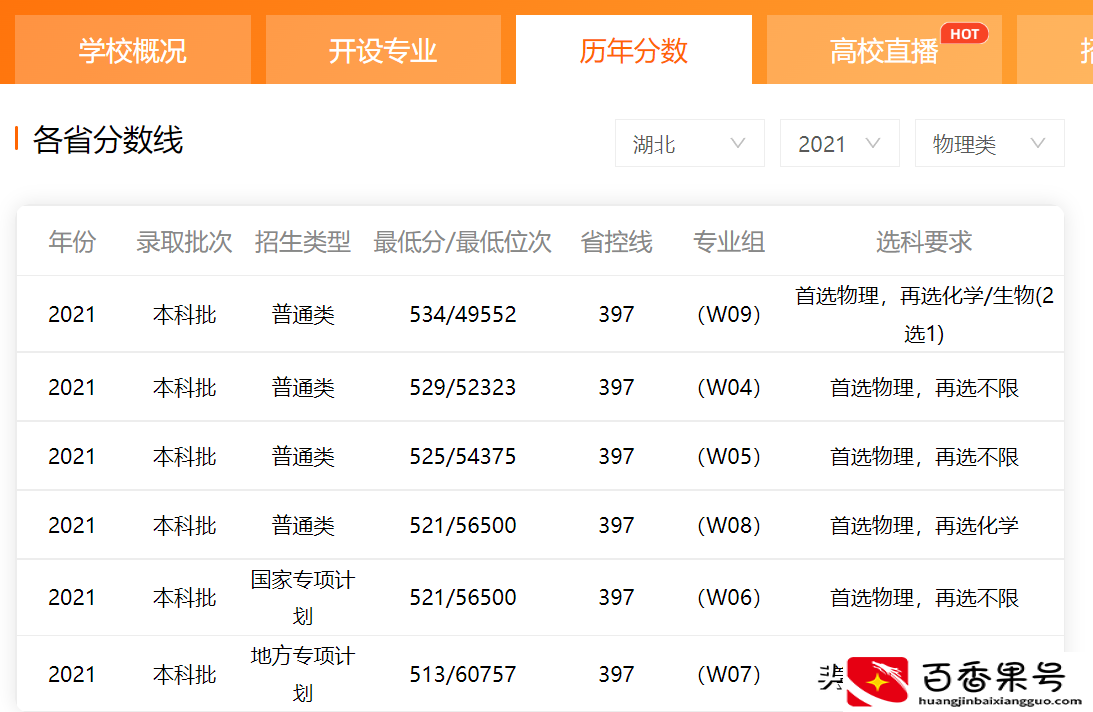Click the 录取批次 column header

(x=184, y=242)
